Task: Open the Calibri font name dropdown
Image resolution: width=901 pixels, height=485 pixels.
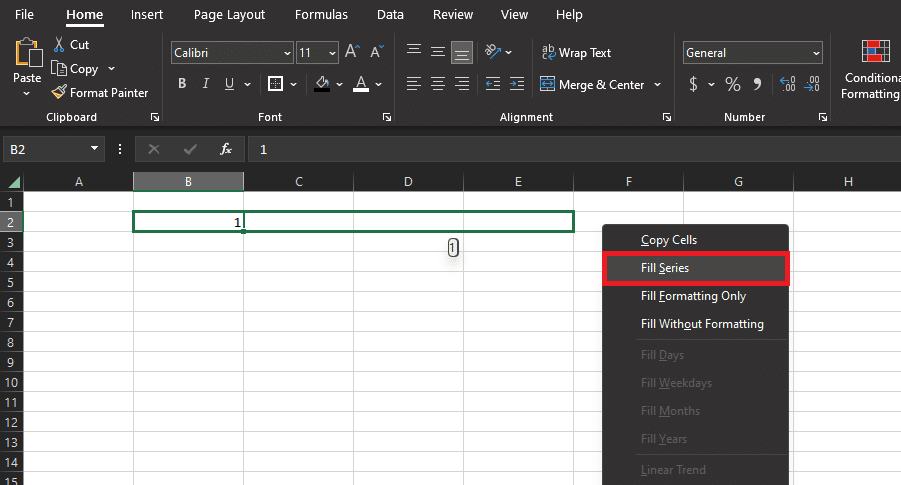Action: (x=287, y=53)
